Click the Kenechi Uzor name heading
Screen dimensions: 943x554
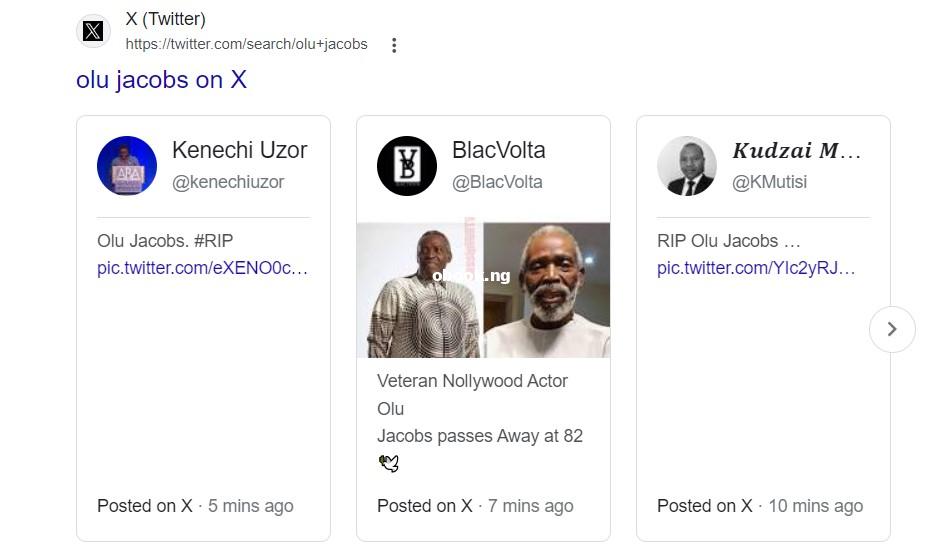239,150
